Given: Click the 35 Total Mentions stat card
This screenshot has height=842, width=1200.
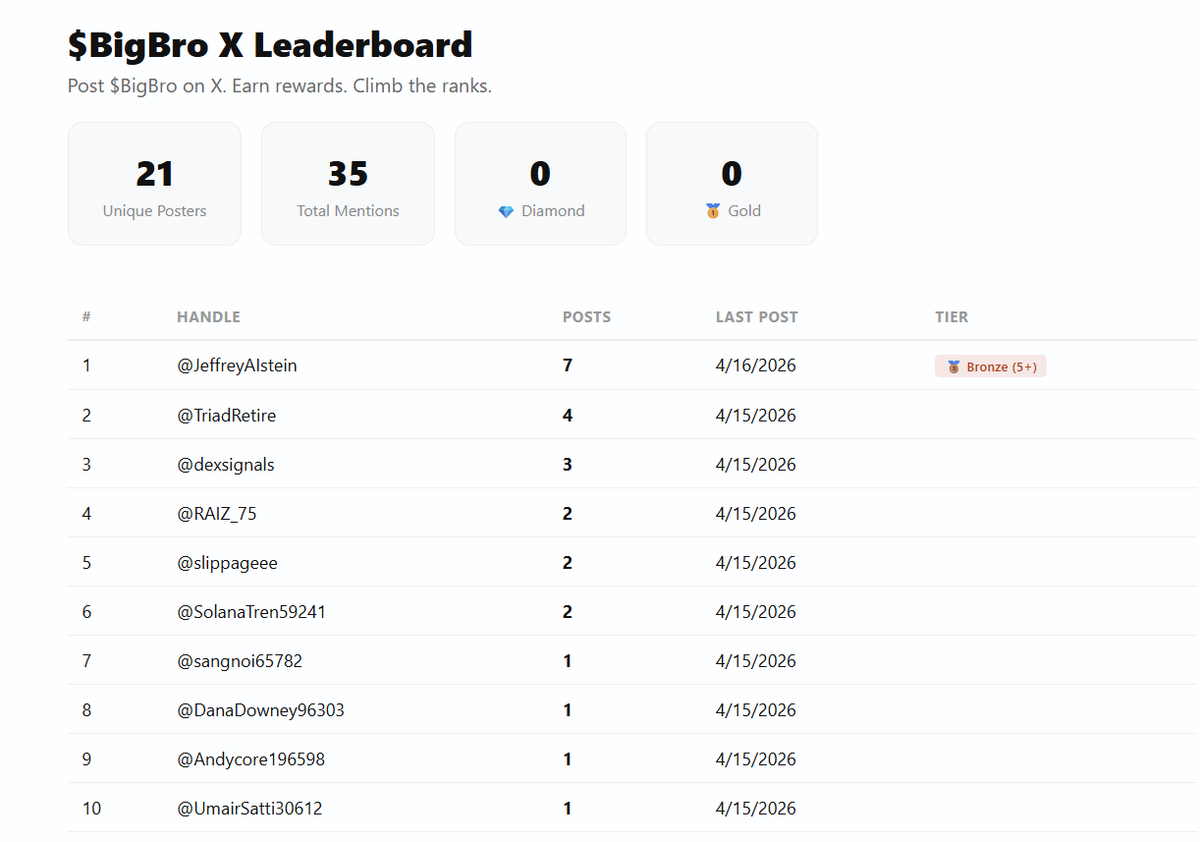Looking at the screenshot, I should click(348, 184).
